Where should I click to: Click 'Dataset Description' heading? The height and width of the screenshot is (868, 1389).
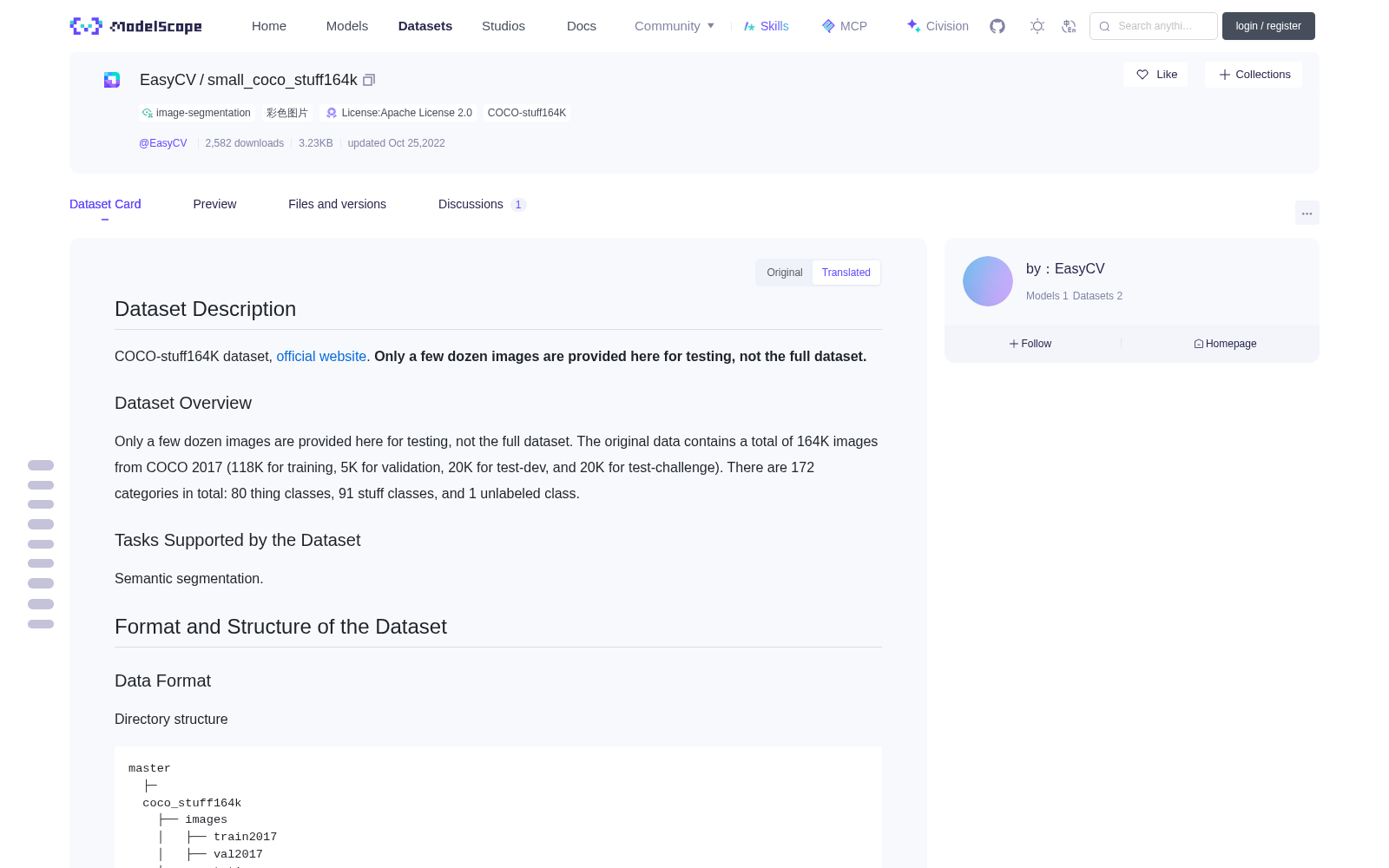(x=205, y=309)
